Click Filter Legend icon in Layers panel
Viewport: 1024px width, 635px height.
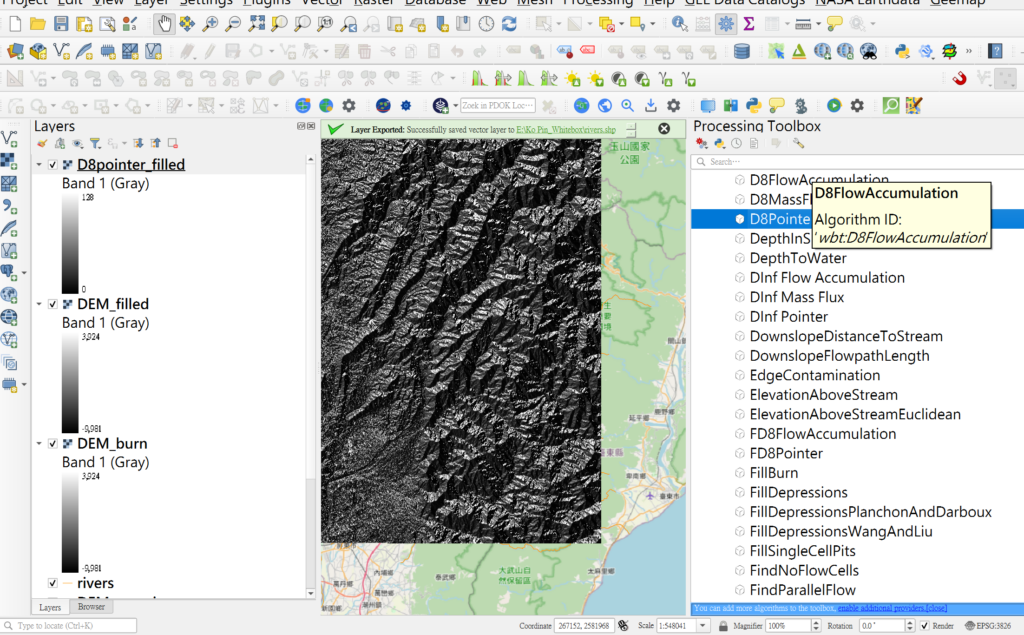point(95,144)
